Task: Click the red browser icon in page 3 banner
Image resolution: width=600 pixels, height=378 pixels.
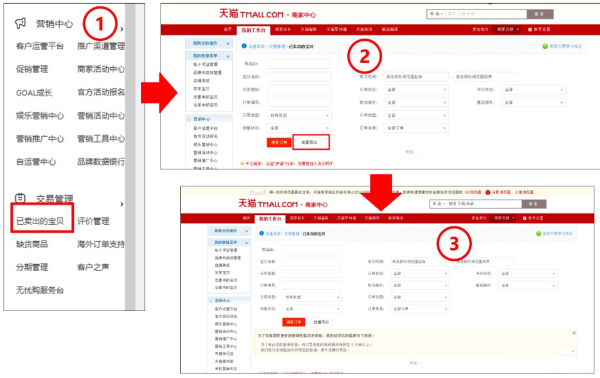Action: [488, 192]
